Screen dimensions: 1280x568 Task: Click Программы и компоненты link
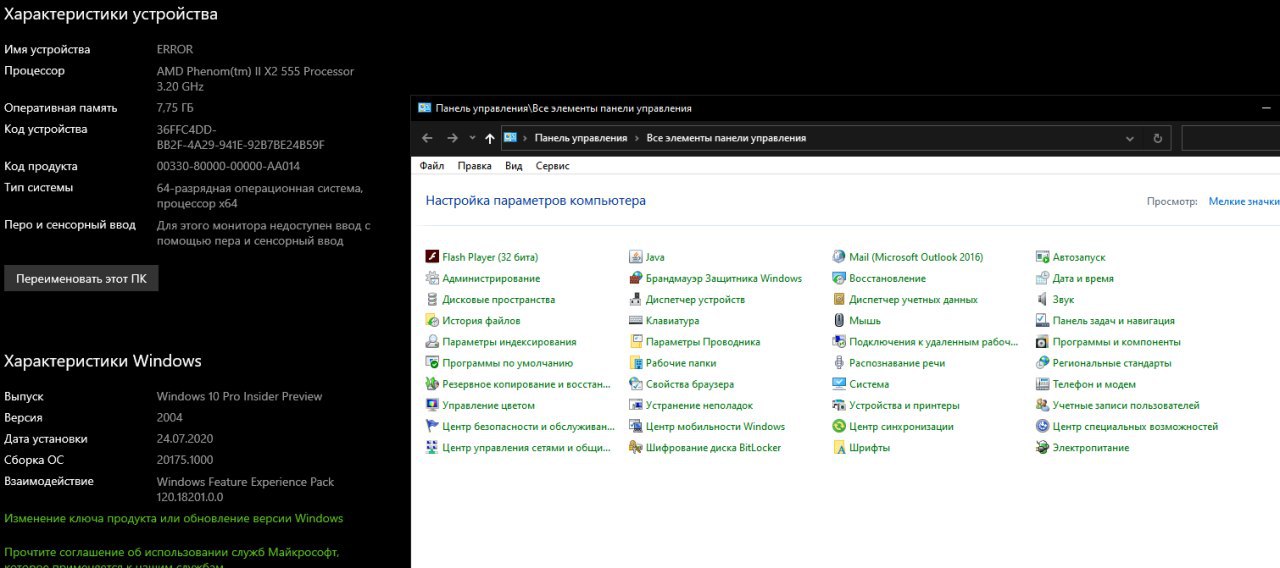pyautogui.click(x=1116, y=342)
